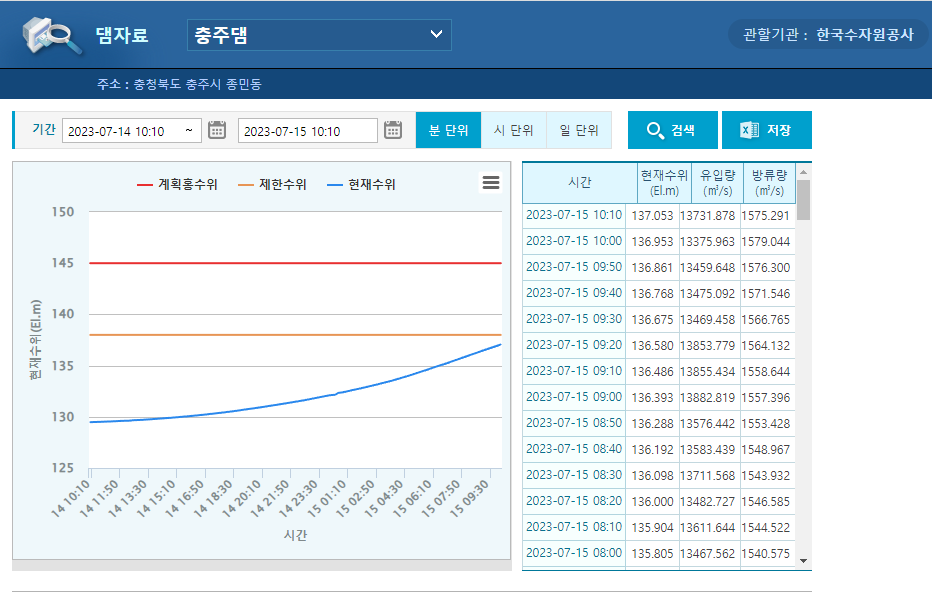Select row 2023-07-15 08:50 time cell
This screenshot has width=932, height=611.
574,423
